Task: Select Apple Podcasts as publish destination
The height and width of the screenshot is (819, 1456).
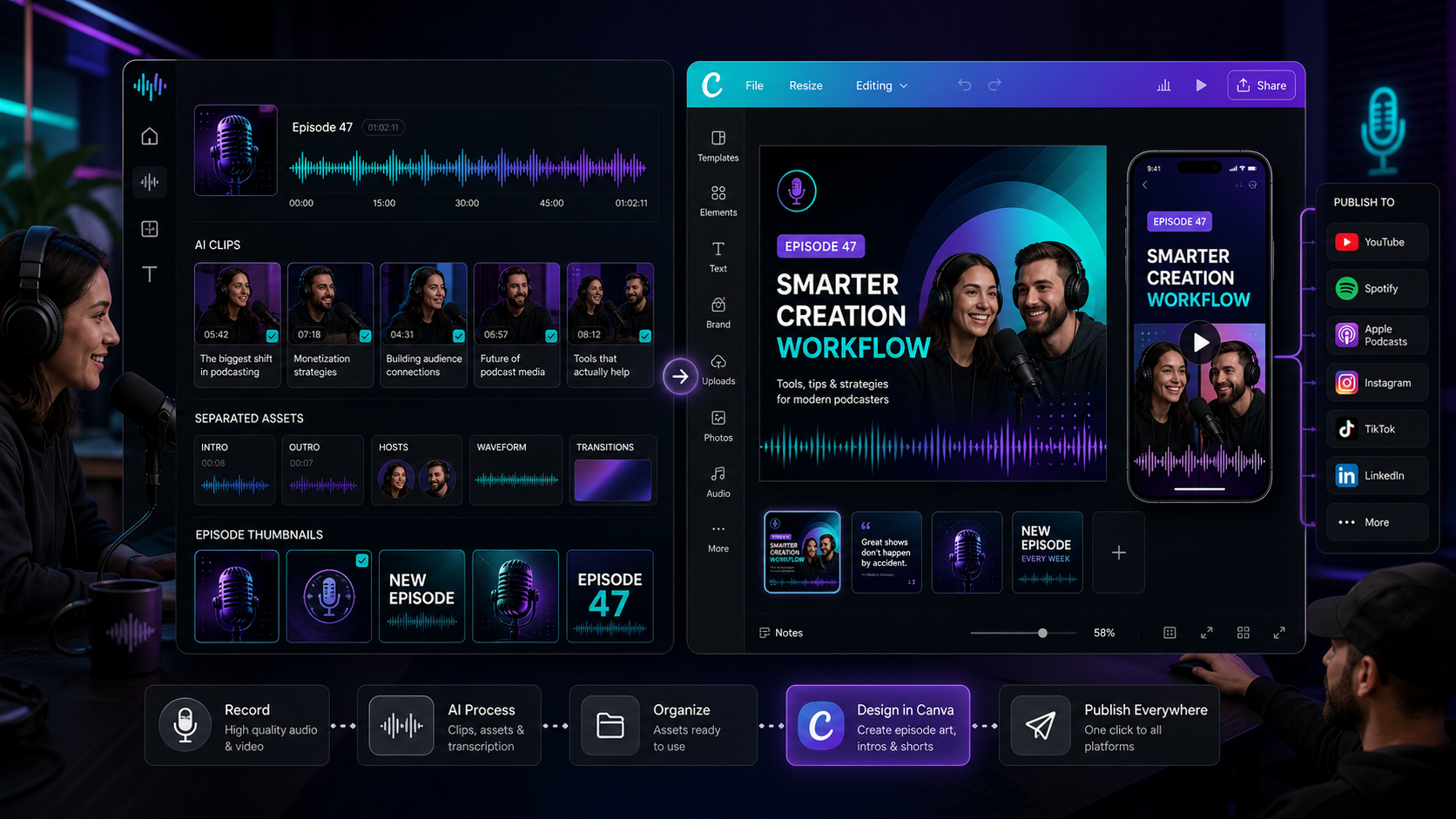Action: (1378, 335)
